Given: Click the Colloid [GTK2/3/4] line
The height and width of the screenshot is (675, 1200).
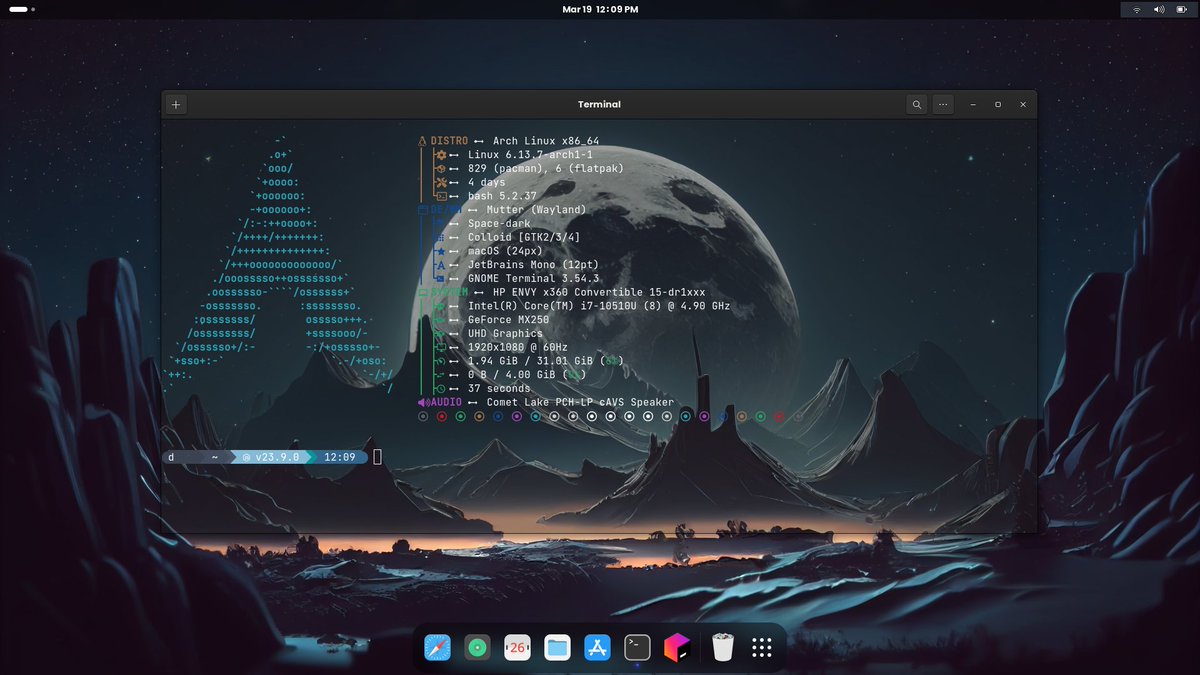Looking at the screenshot, I should coord(524,237).
